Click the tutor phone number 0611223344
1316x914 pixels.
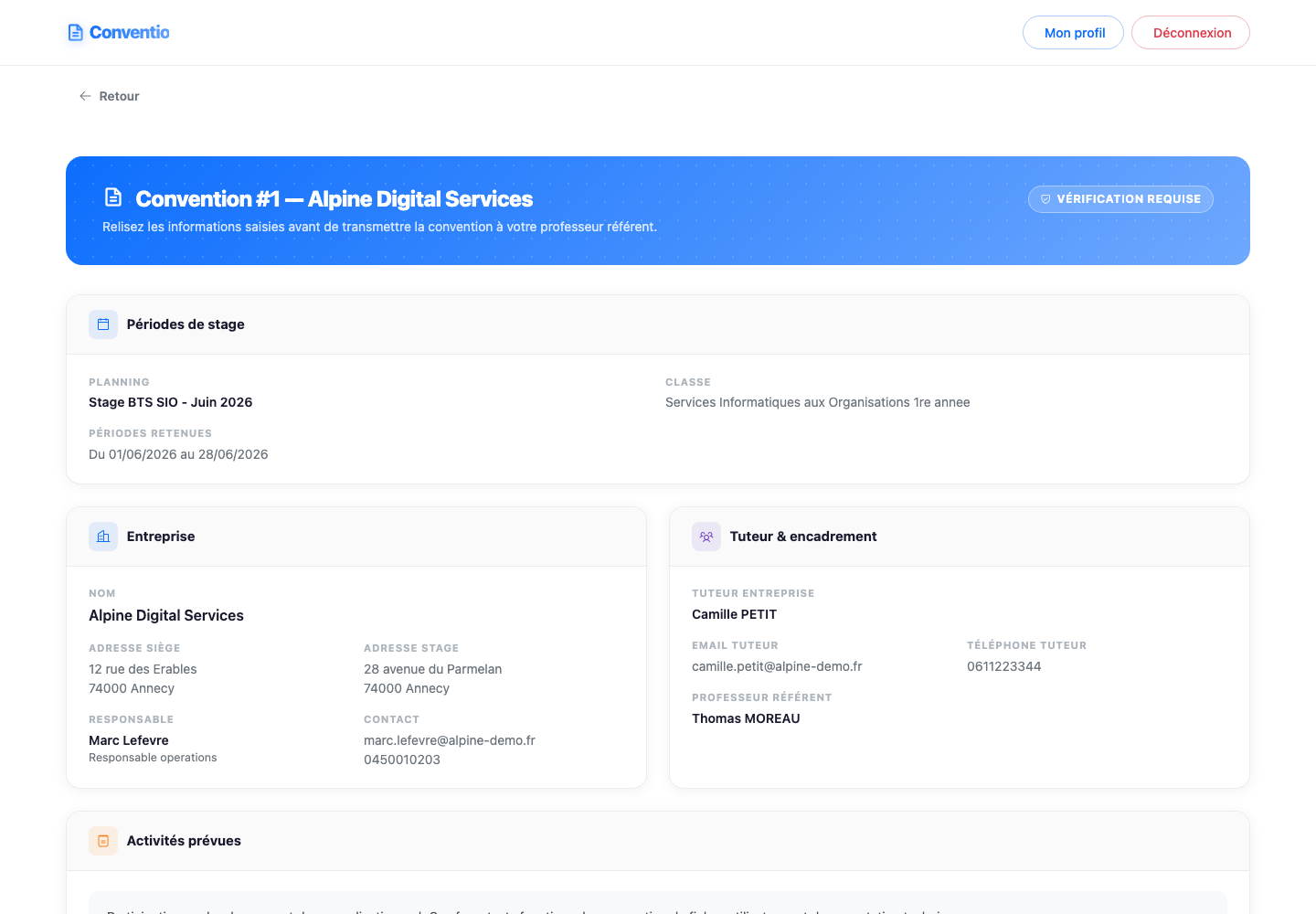coord(1003,666)
